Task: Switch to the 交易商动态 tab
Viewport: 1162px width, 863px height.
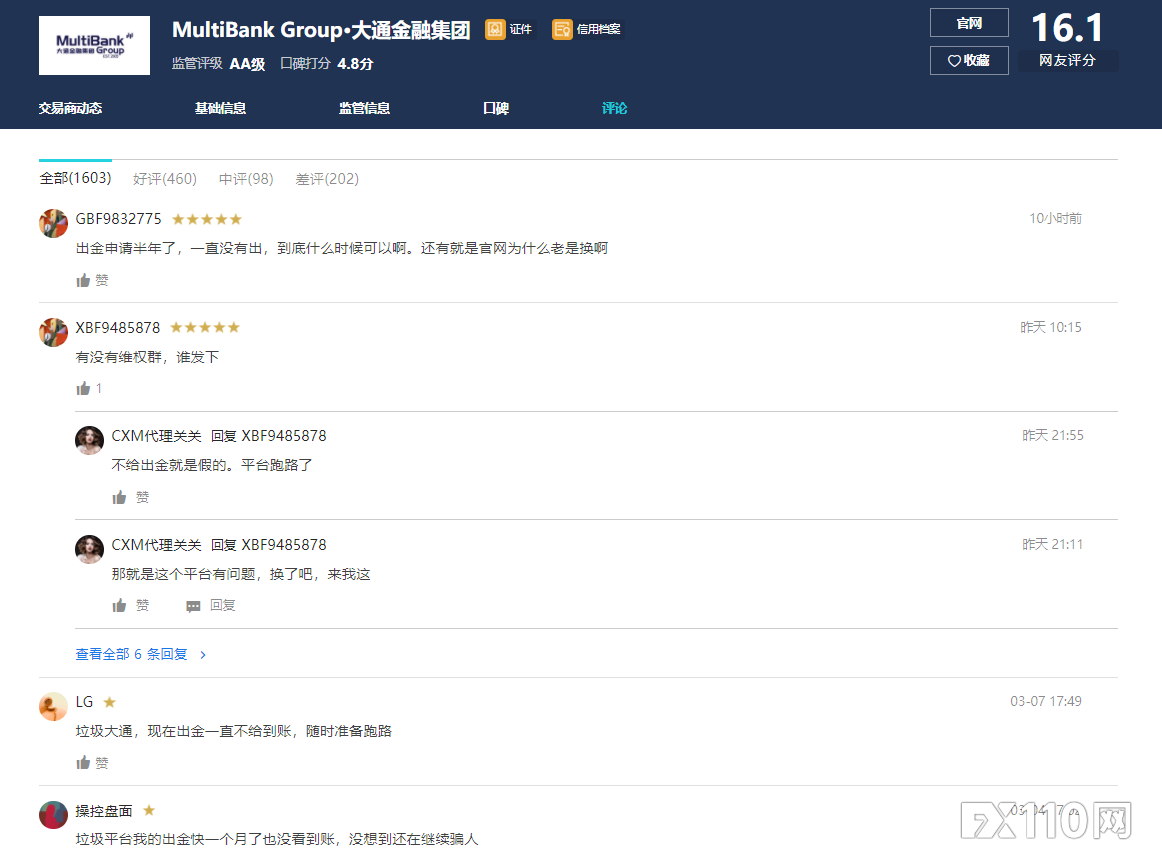Action: (x=70, y=108)
